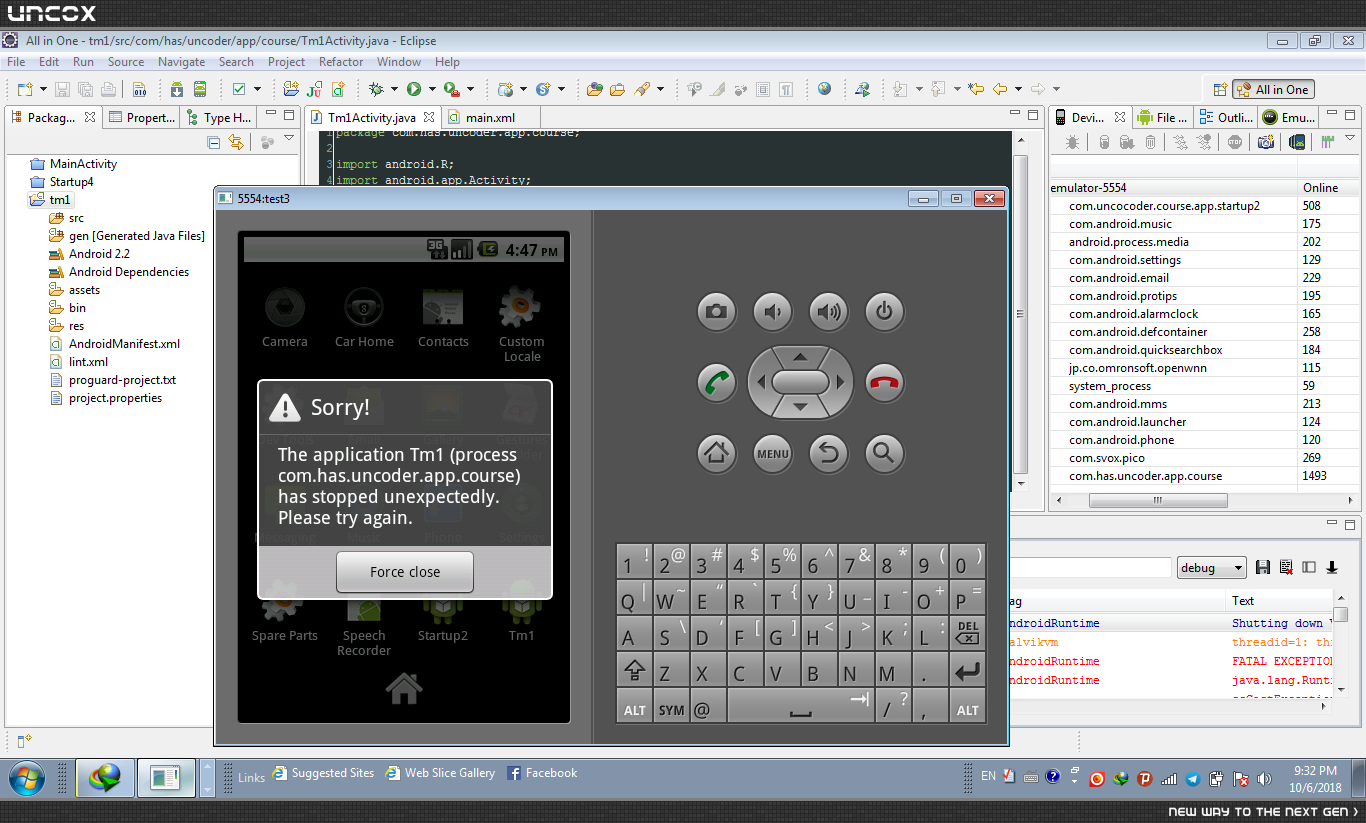Click the emulator back arrow button
1366x823 pixels.
[828, 453]
